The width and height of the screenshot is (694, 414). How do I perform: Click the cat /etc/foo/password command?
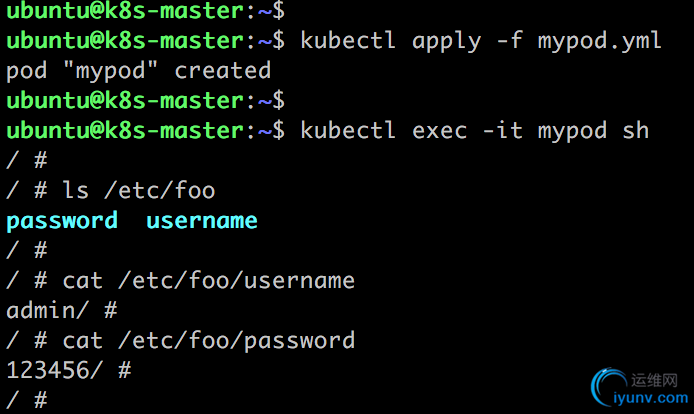208,341
